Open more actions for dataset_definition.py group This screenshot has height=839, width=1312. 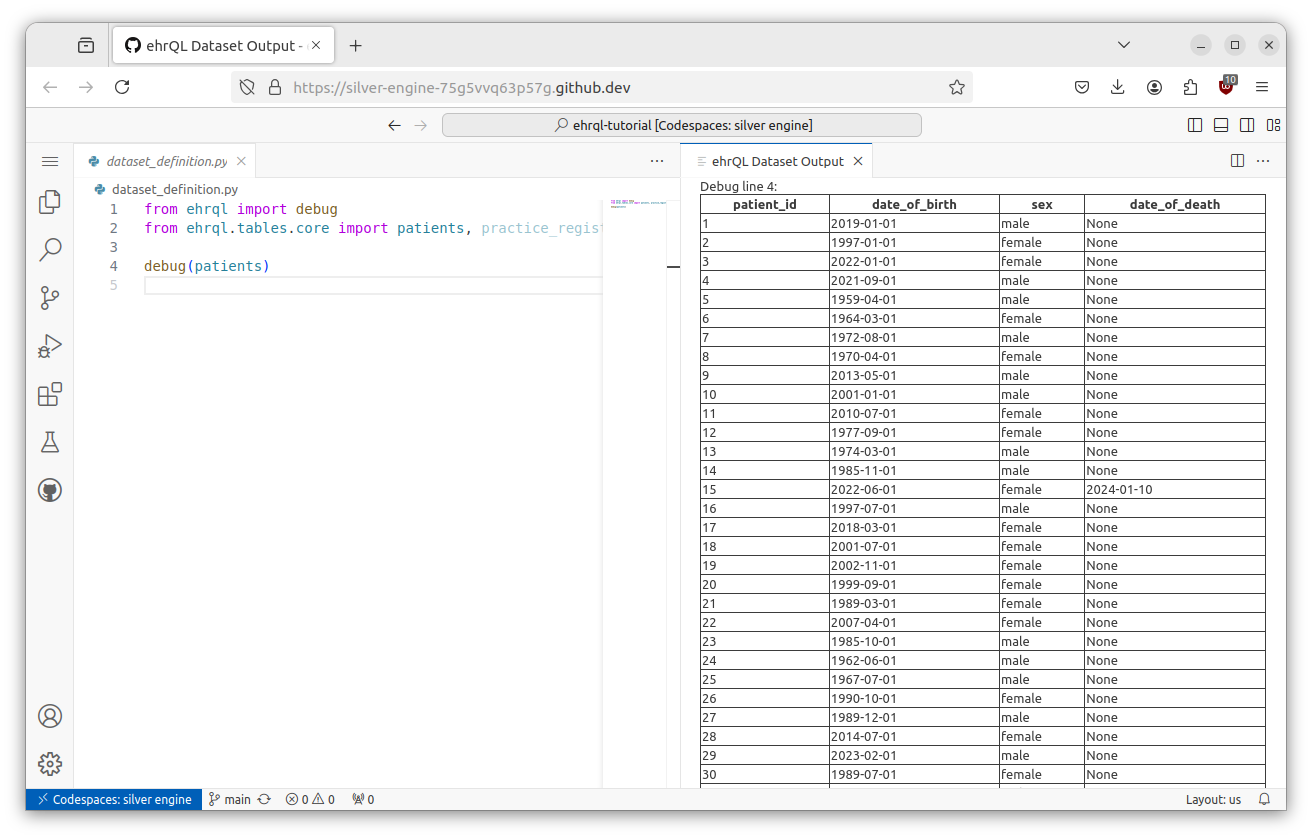(x=657, y=161)
